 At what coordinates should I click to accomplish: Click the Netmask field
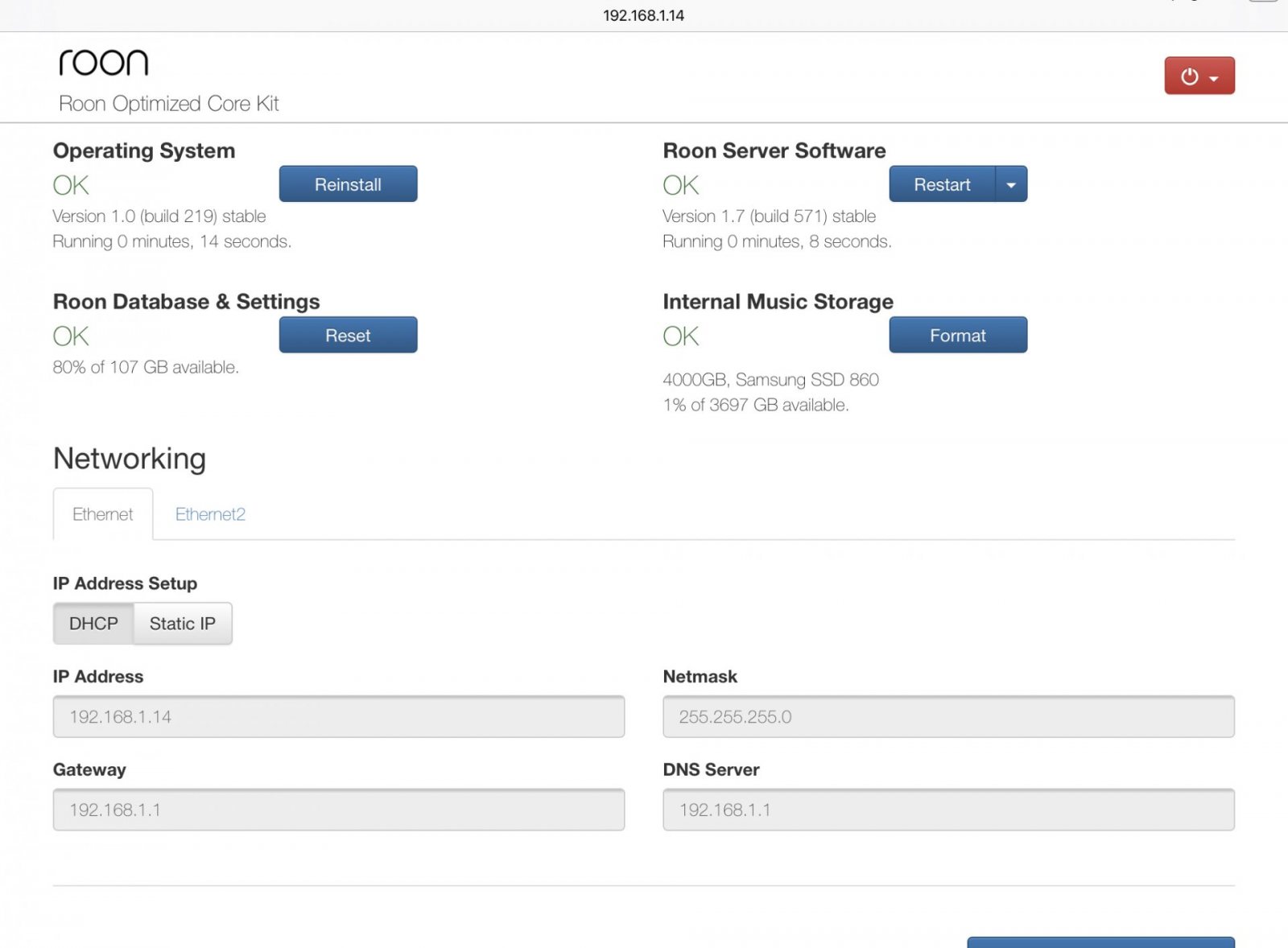(x=948, y=716)
